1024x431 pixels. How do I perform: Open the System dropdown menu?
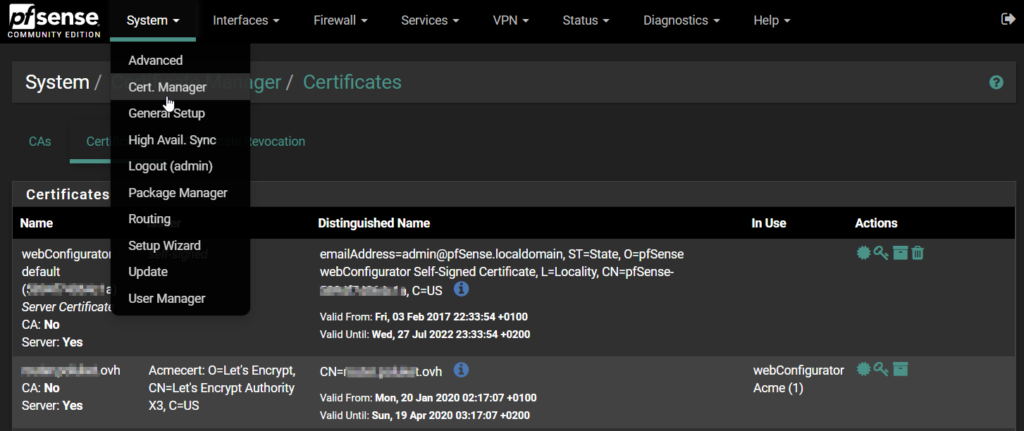click(x=153, y=21)
